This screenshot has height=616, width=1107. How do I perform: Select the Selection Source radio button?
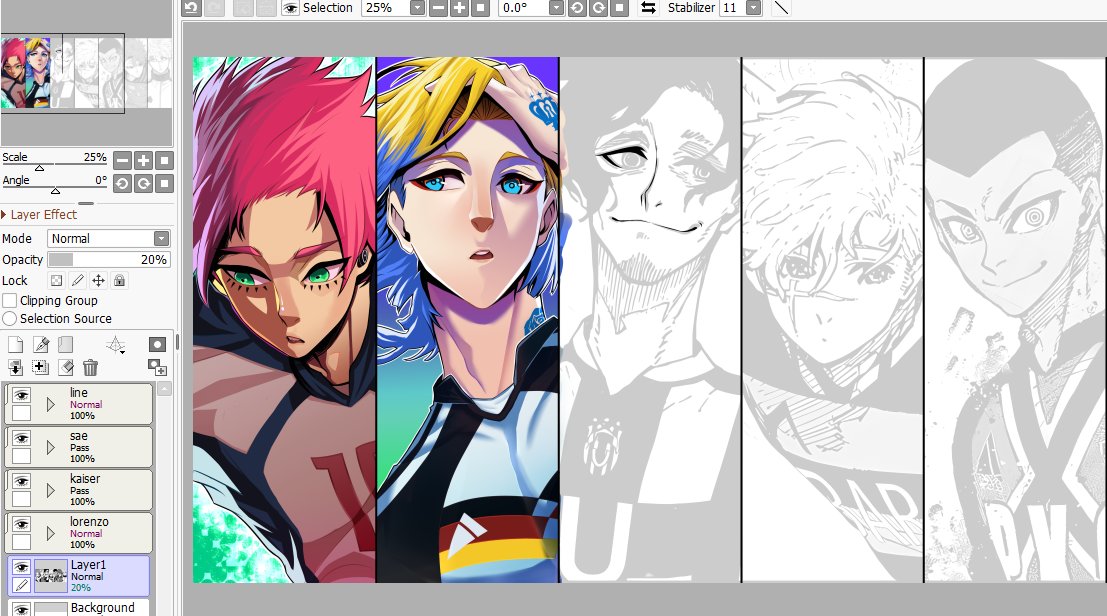pos(10,319)
